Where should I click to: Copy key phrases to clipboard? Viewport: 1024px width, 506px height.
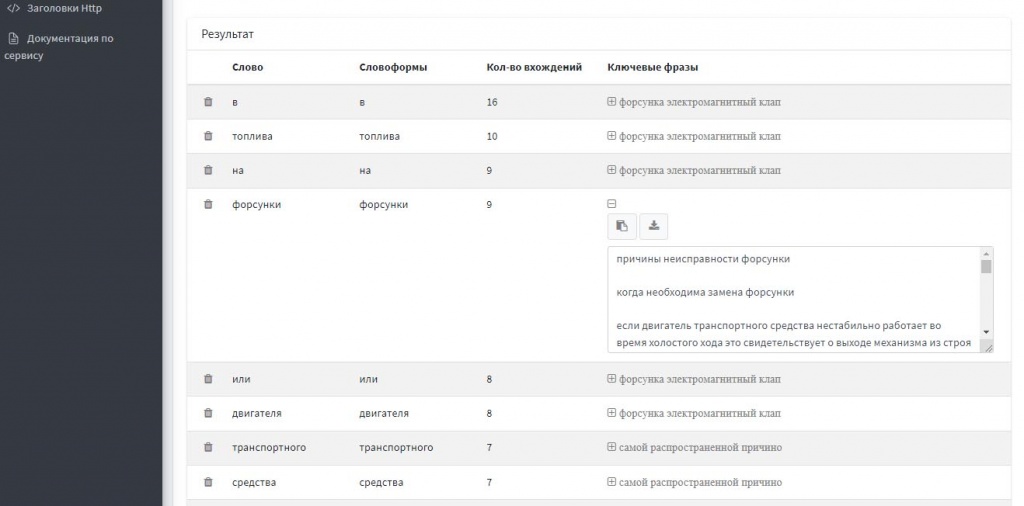pyautogui.click(x=621, y=226)
